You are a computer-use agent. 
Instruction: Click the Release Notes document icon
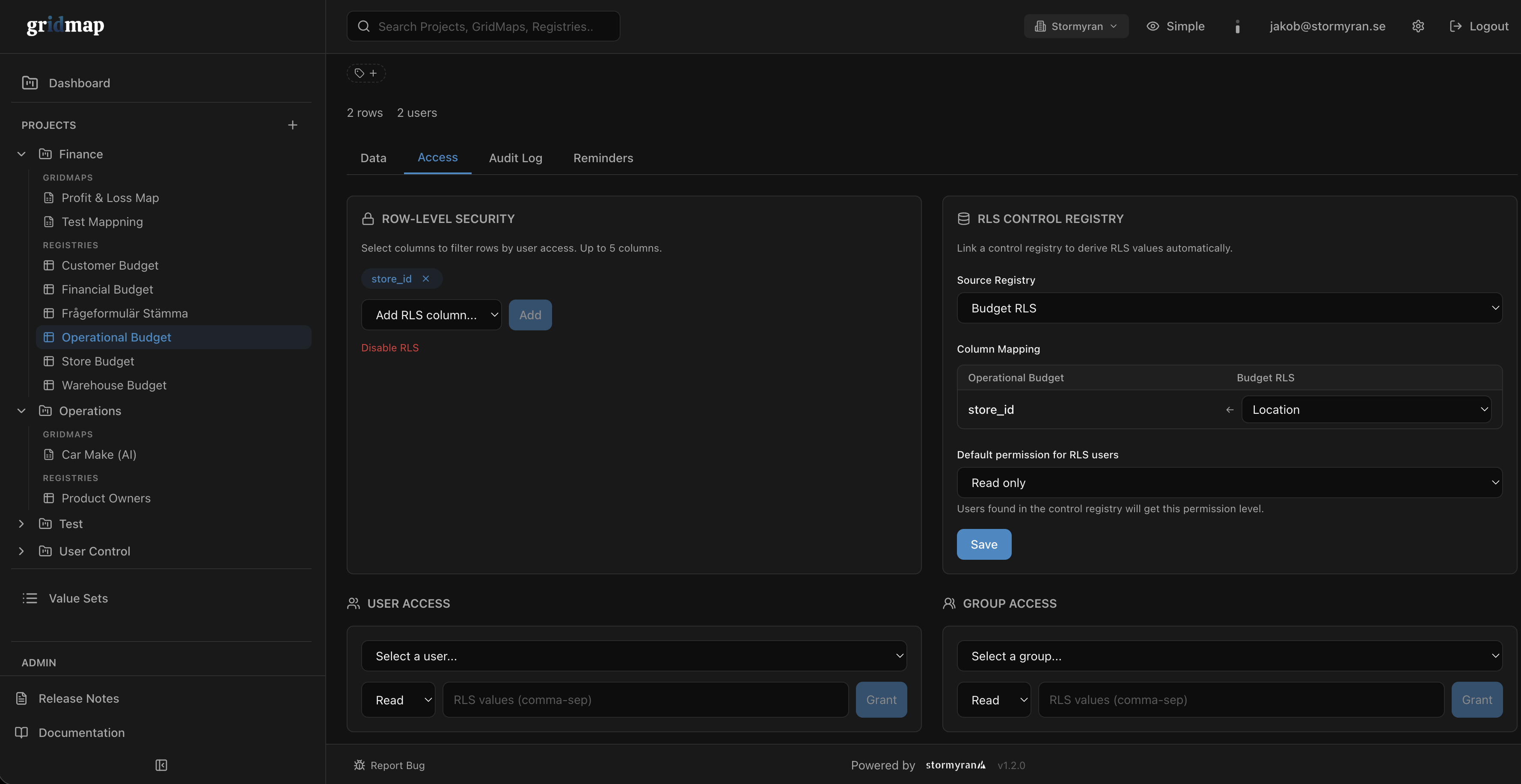click(x=22, y=698)
